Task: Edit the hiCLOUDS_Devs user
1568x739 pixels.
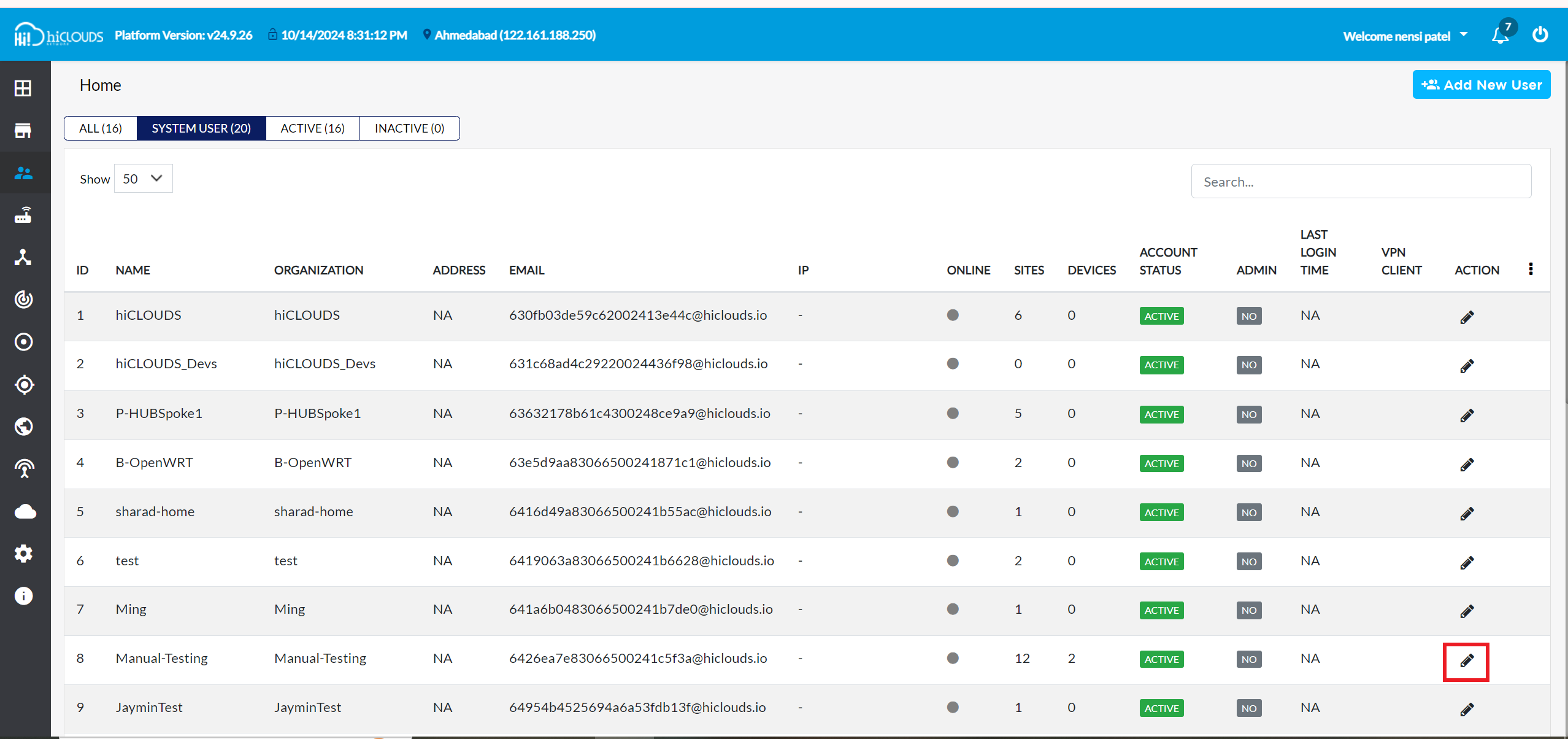Action: (1467, 366)
